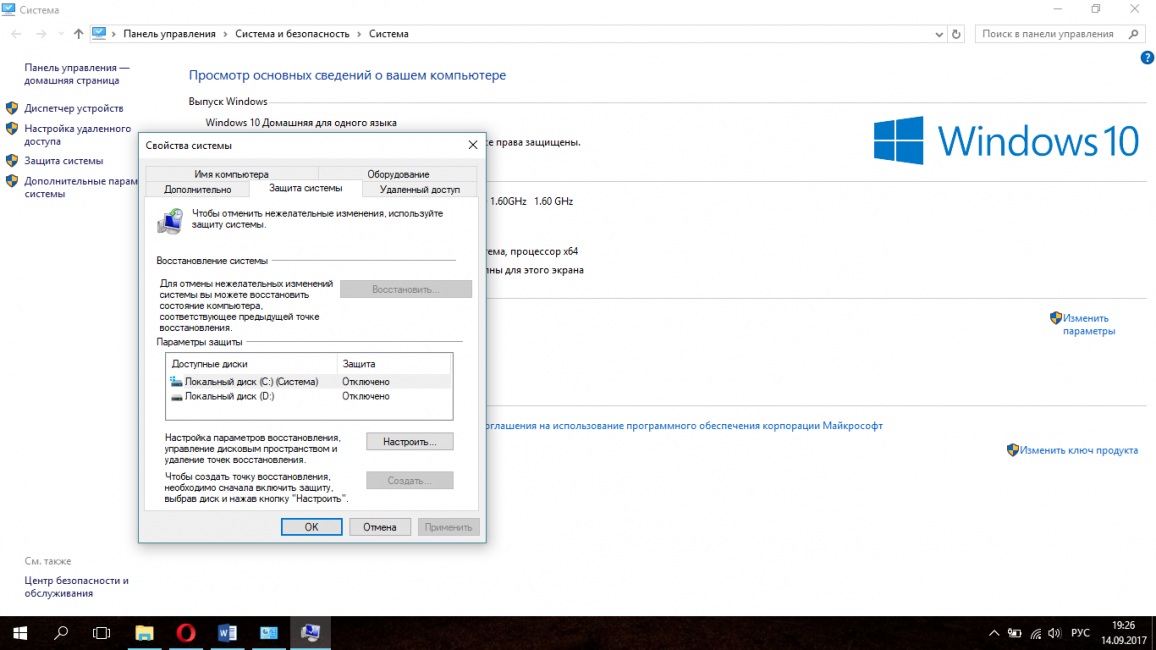The height and width of the screenshot is (650, 1156).
Task: Switch to the Дополнительно tab
Action: tap(198, 189)
